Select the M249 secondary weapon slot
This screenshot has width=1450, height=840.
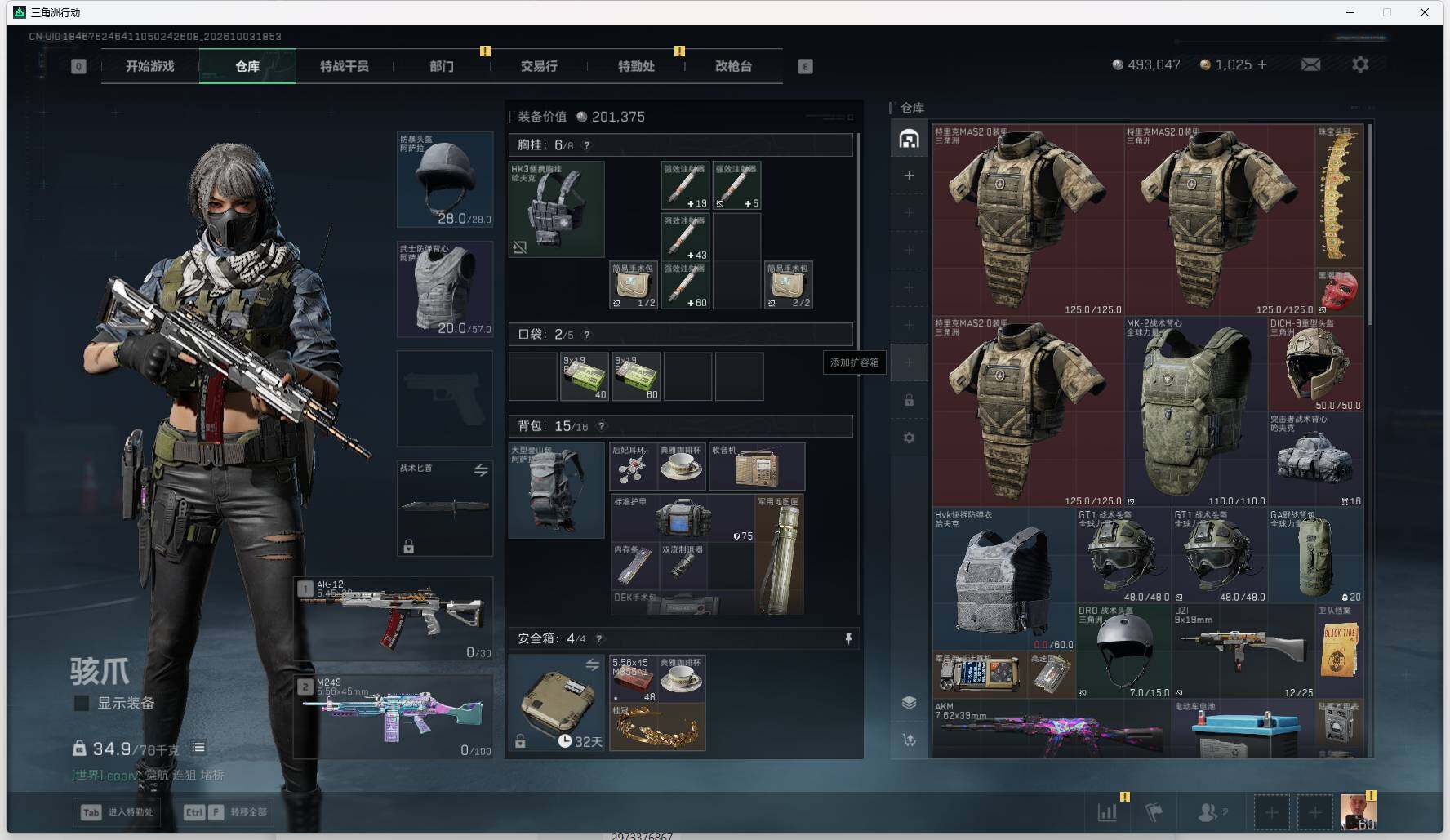click(x=394, y=717)
